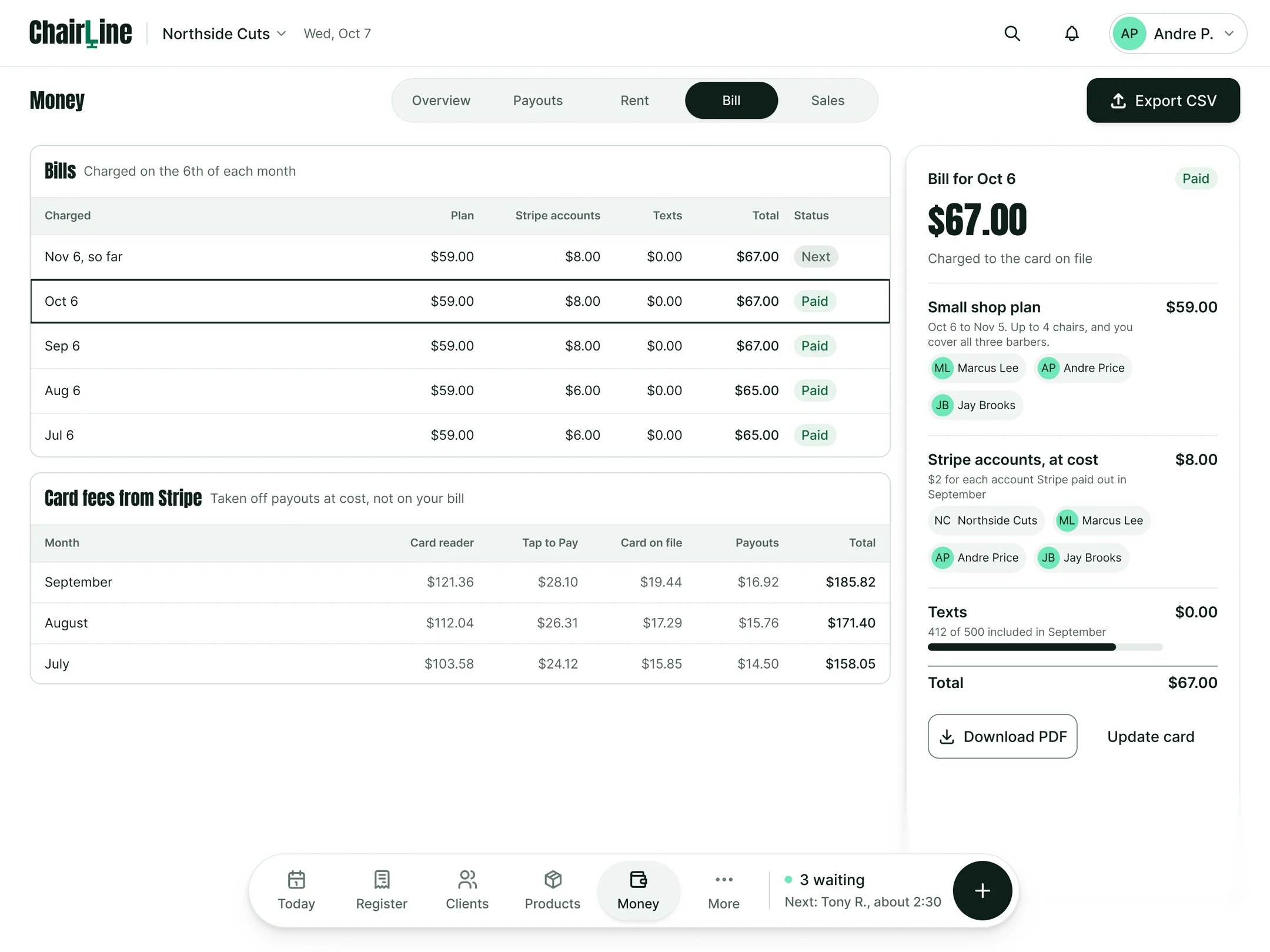Click the Next status badge
The width and height of the screenshot is (1270, 952).
(816, 257)
